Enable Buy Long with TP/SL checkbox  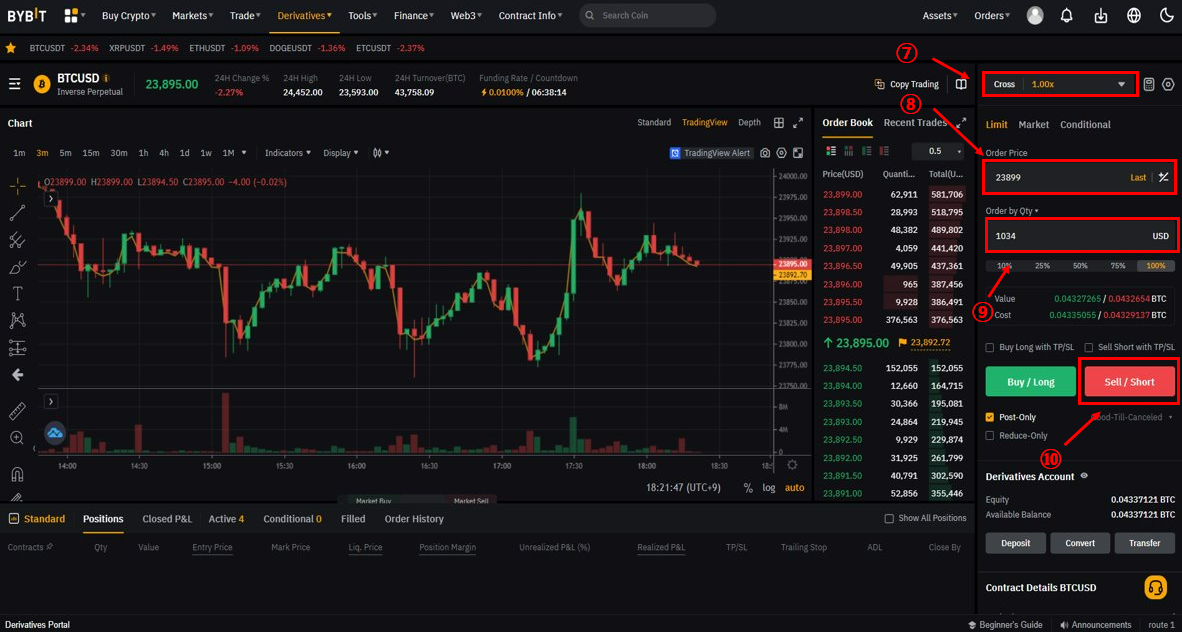click(990, 348)
